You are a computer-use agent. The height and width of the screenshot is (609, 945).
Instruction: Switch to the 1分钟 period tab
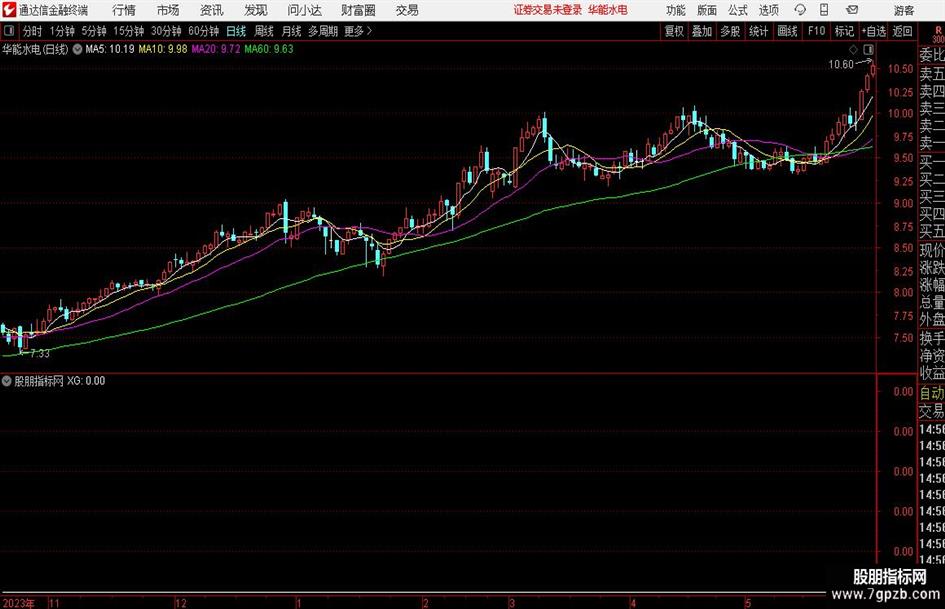click(62, 31)
